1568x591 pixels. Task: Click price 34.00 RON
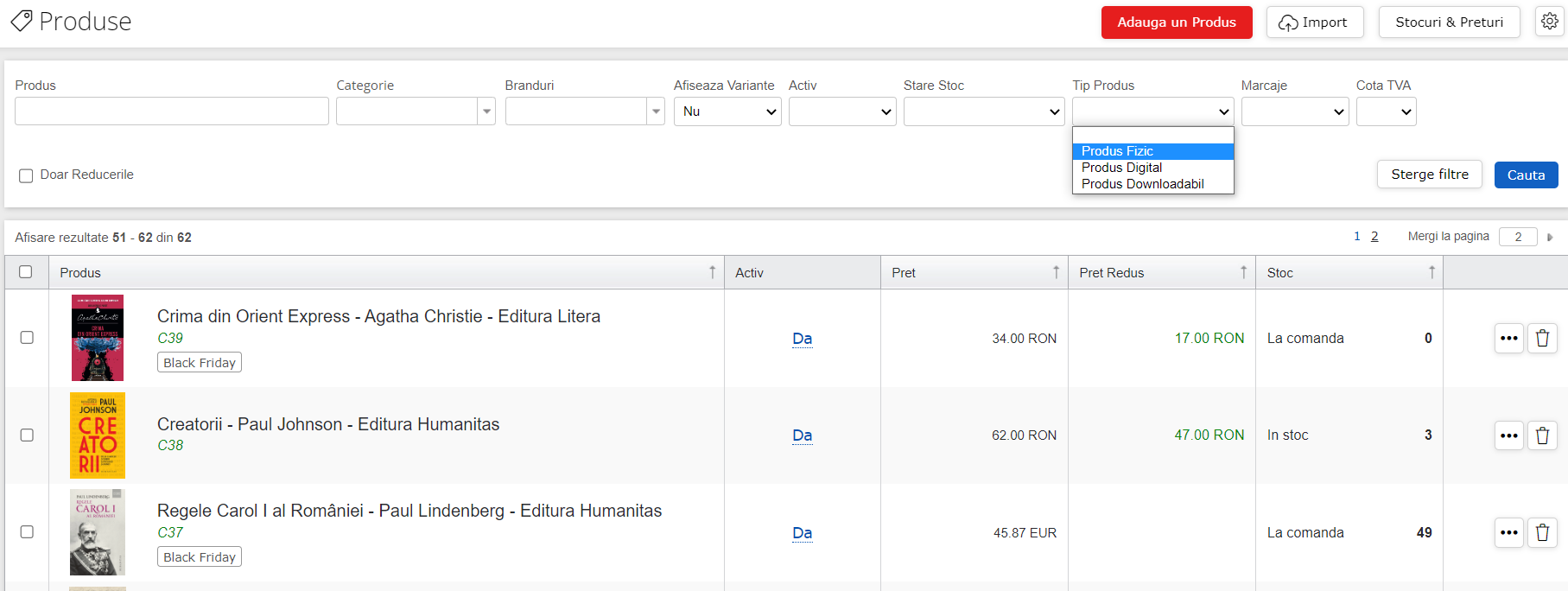1025,339
